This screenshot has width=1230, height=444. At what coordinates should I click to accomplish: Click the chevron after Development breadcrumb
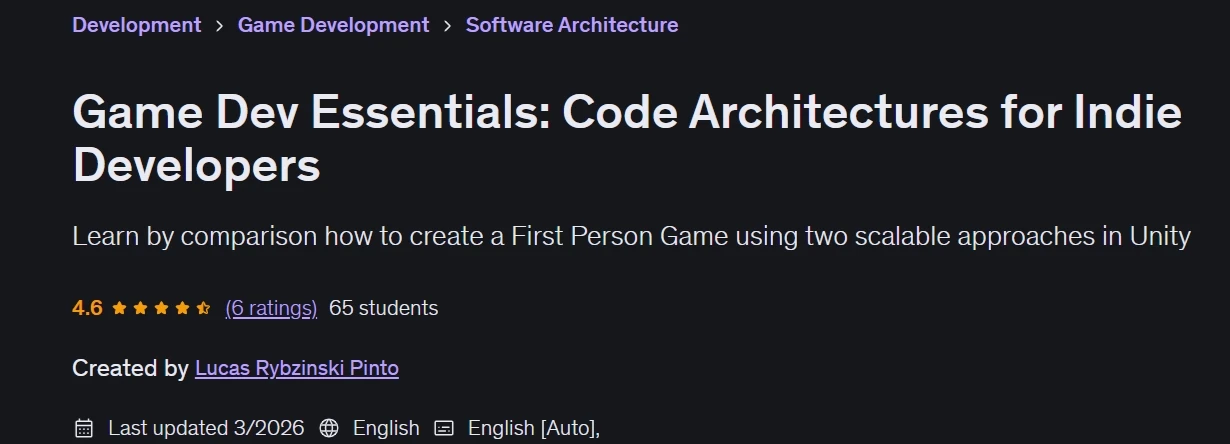[x=219, y=25]
